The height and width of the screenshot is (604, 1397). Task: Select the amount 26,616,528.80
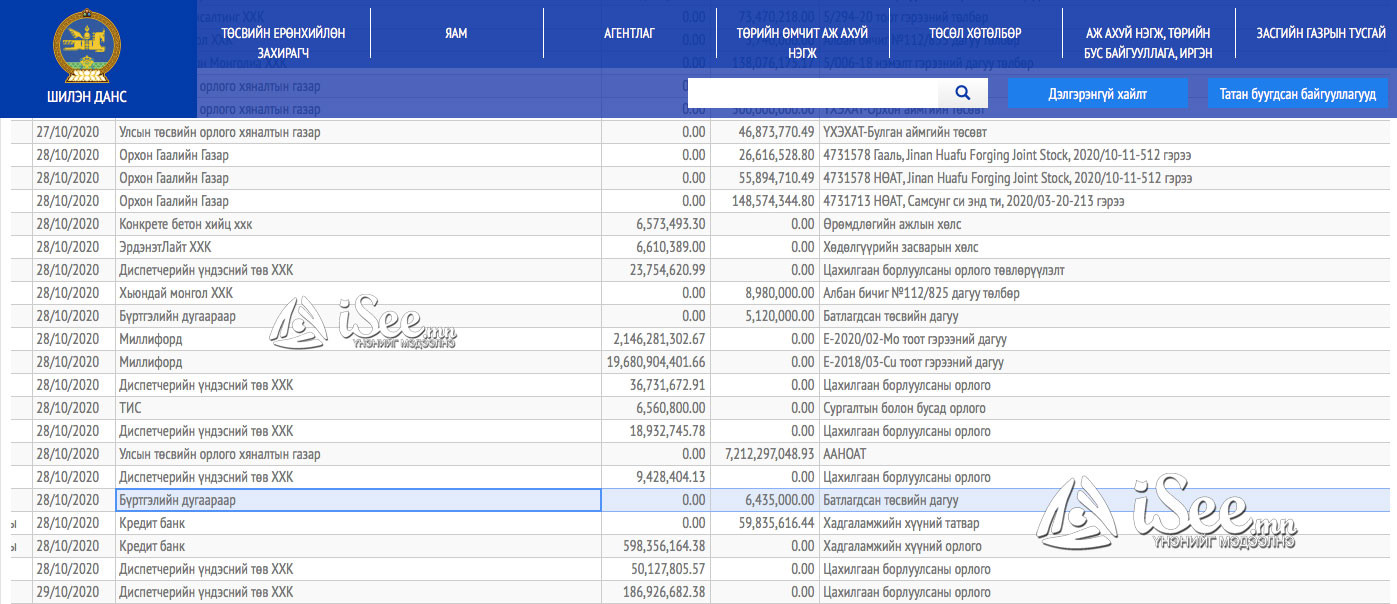pos(764,155)
